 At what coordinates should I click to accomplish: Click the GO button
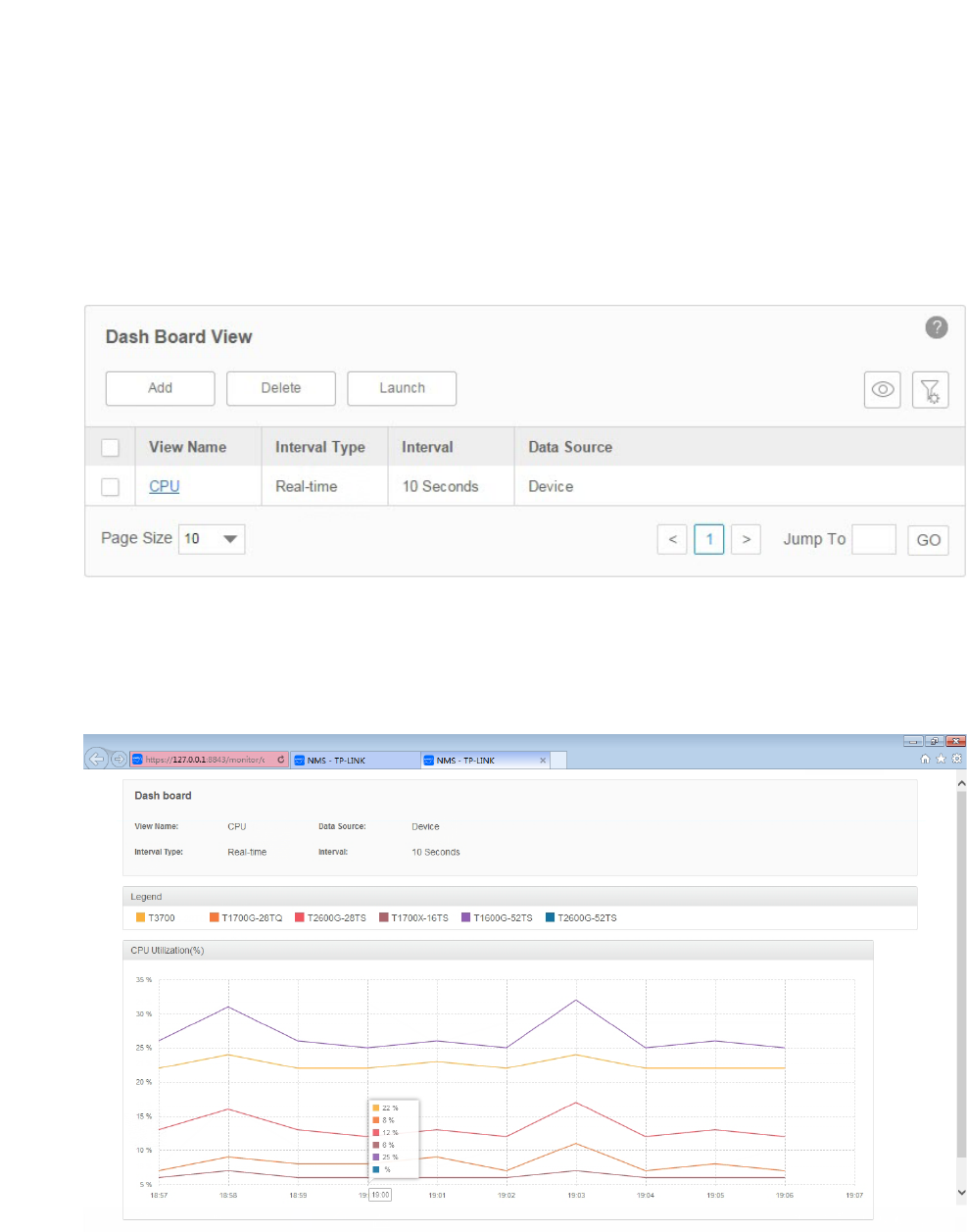click(928, 540)
